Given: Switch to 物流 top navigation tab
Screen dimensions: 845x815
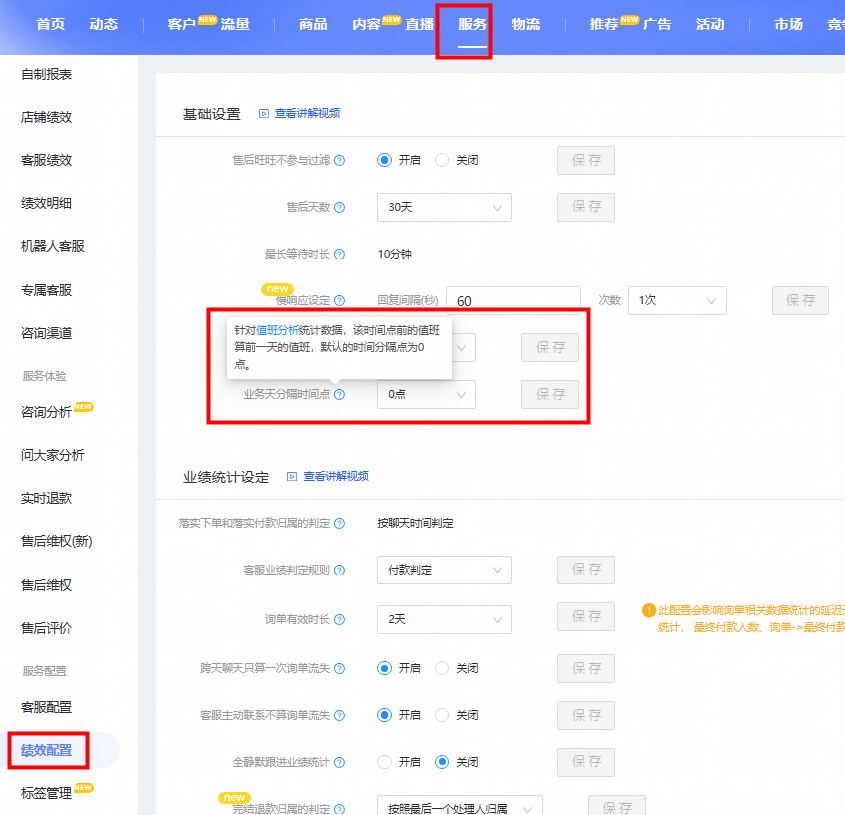Looking at the screenshot, I should (525, 25).
